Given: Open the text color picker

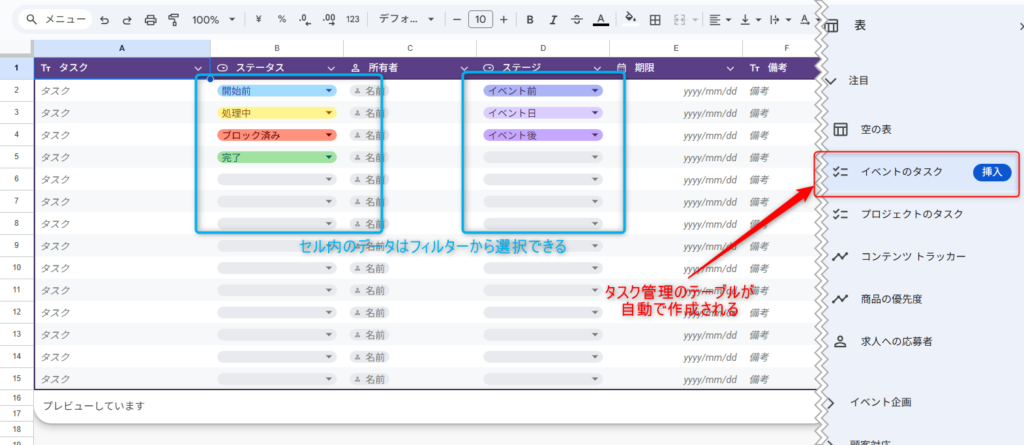Looking at the screenshot, I should [600, 20].
